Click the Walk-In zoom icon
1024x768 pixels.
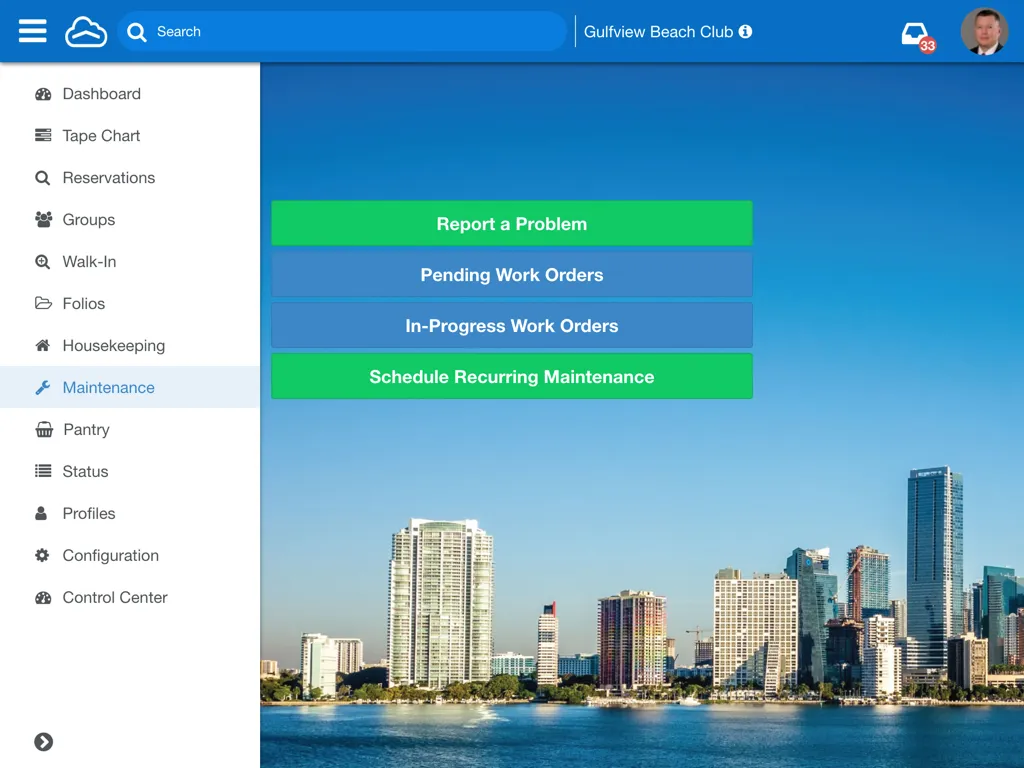42,262
